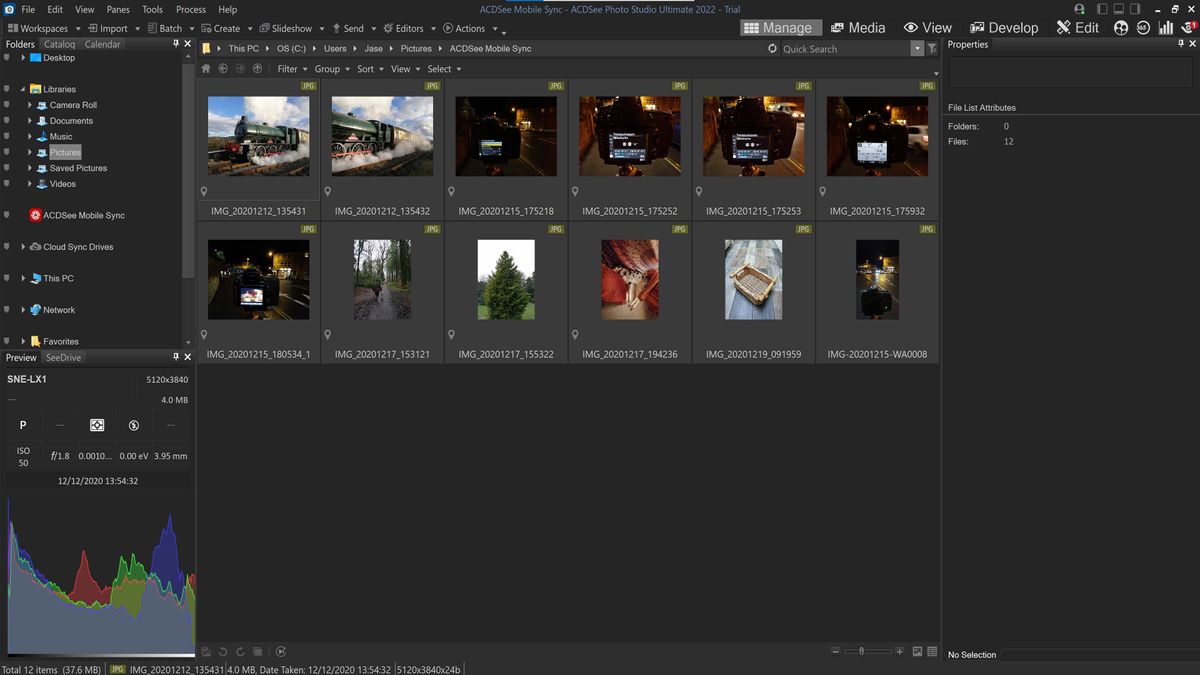
Task: Rotate left using bottom toolbar
Action: pyautogui.click(x=223, y=652)
